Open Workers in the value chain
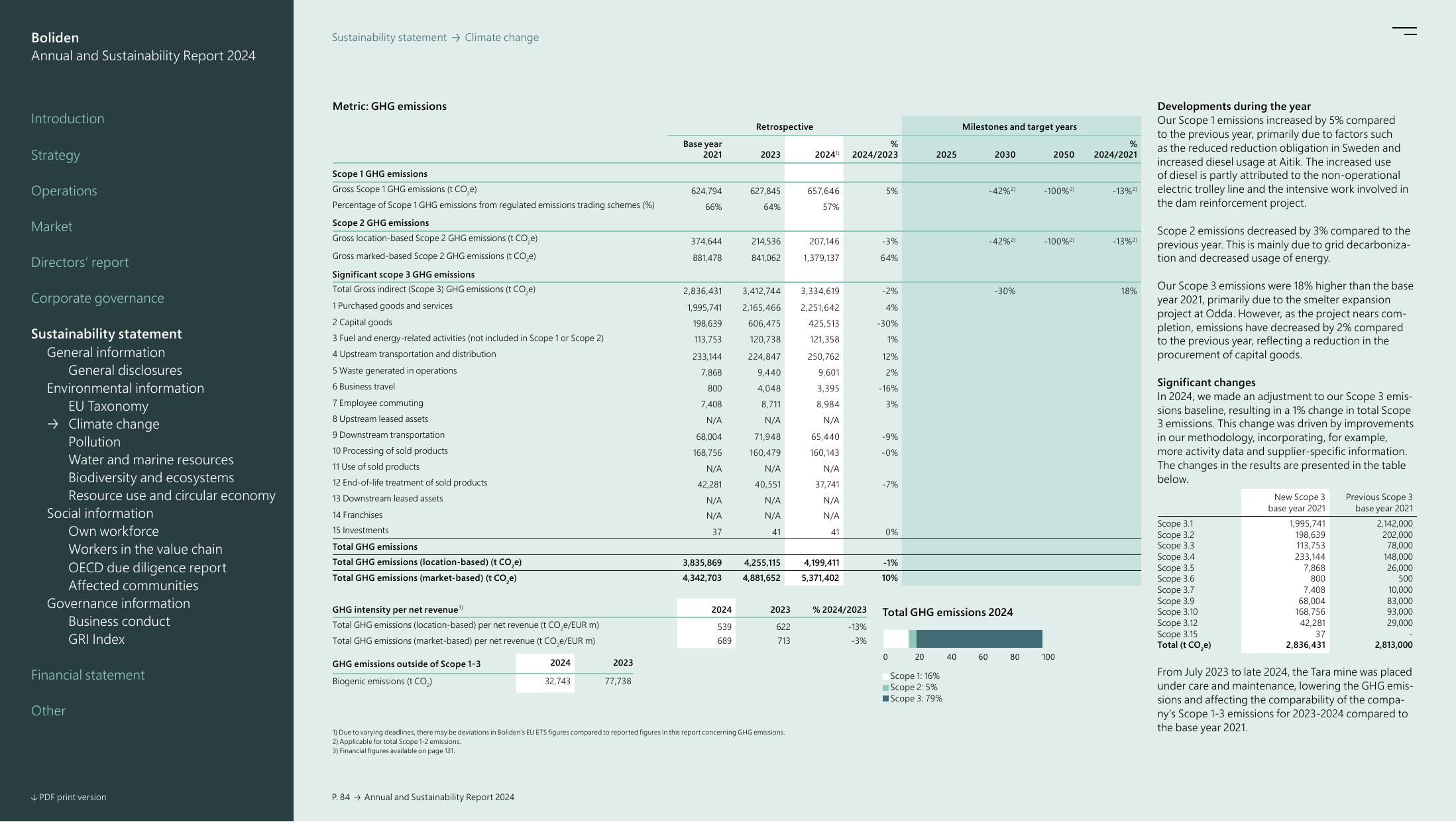 pyautogui.click(x=145, y=549)
